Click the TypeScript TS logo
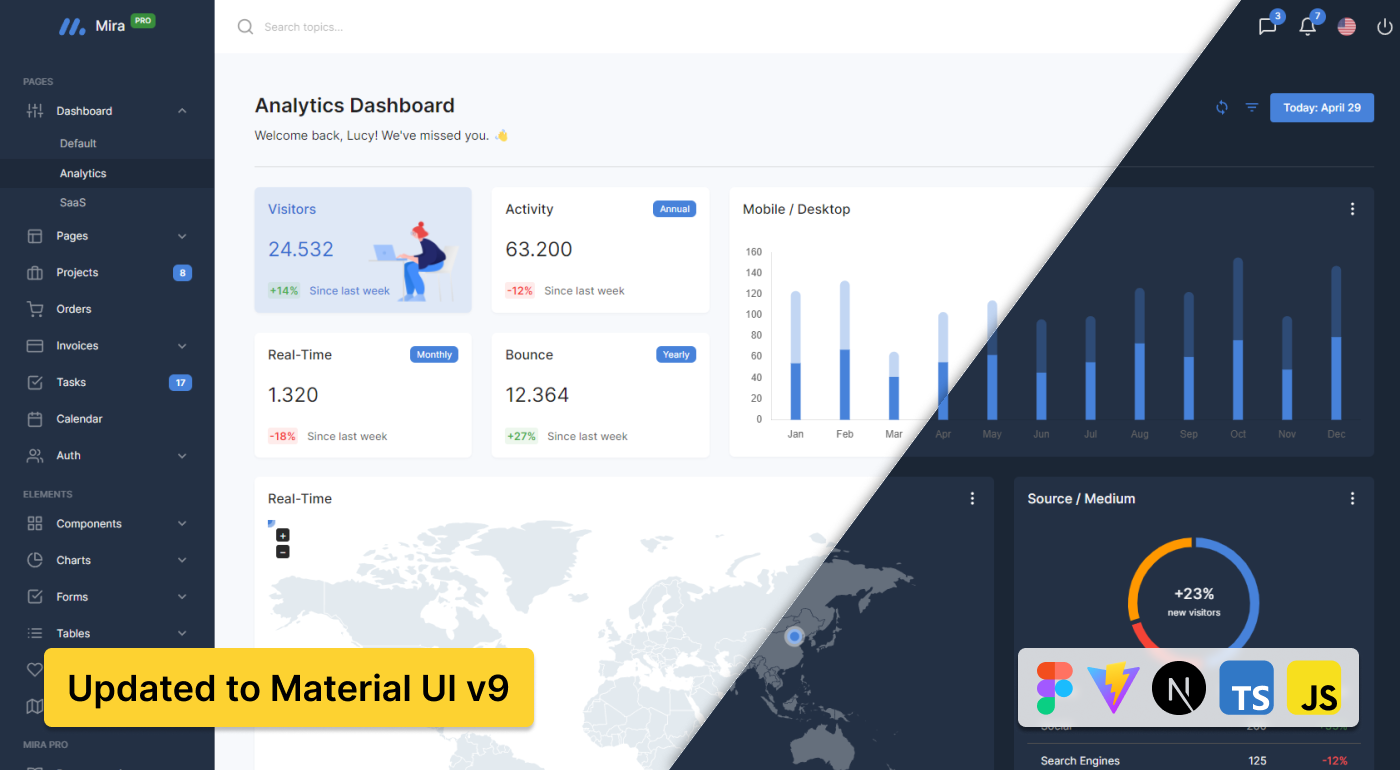Image resolution: width=1400 pixels, height=770 pixels. click(x=1247, y=688)
